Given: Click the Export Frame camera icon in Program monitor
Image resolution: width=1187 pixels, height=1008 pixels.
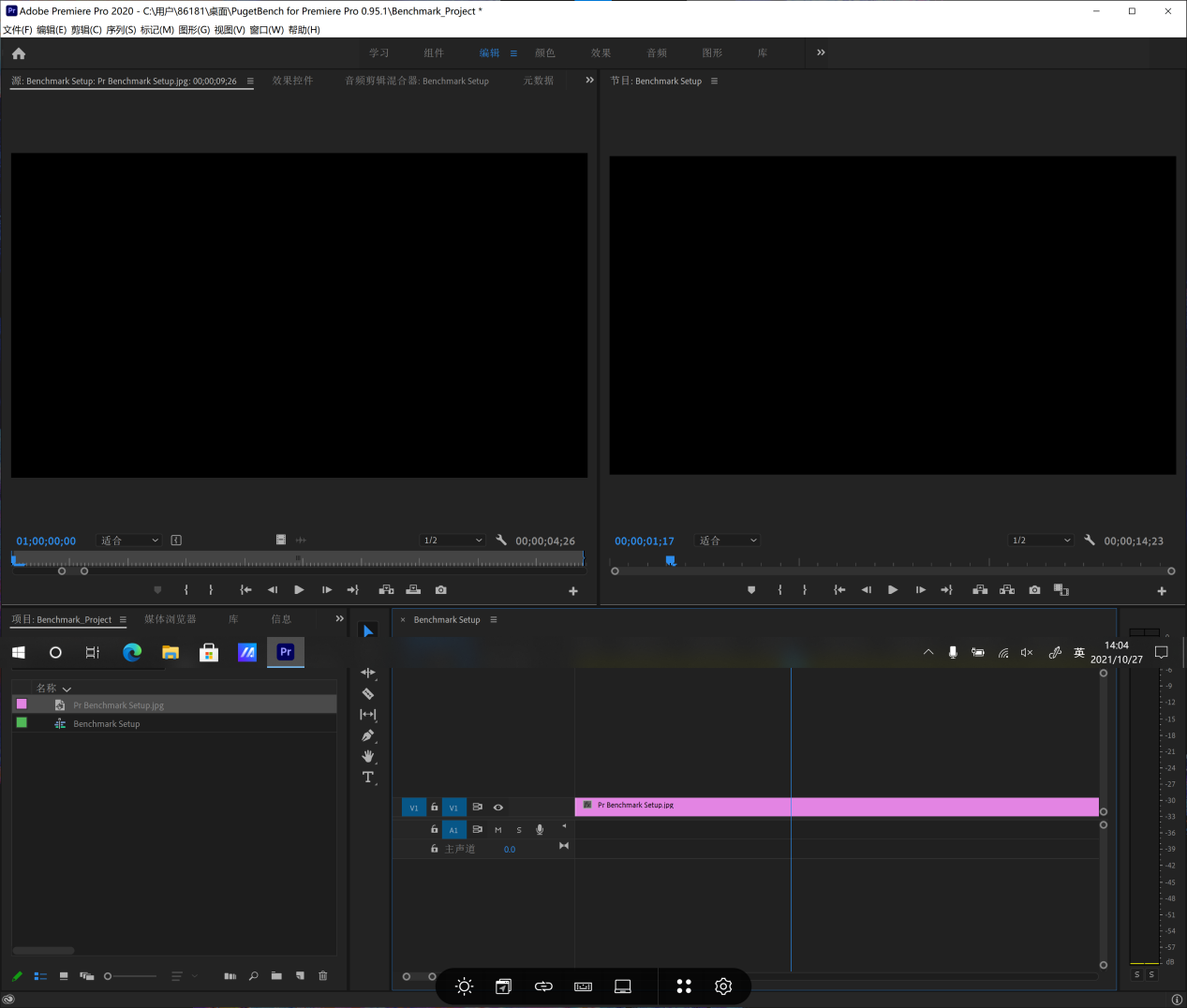Looking at the screenshot, I should (1034, 590).
